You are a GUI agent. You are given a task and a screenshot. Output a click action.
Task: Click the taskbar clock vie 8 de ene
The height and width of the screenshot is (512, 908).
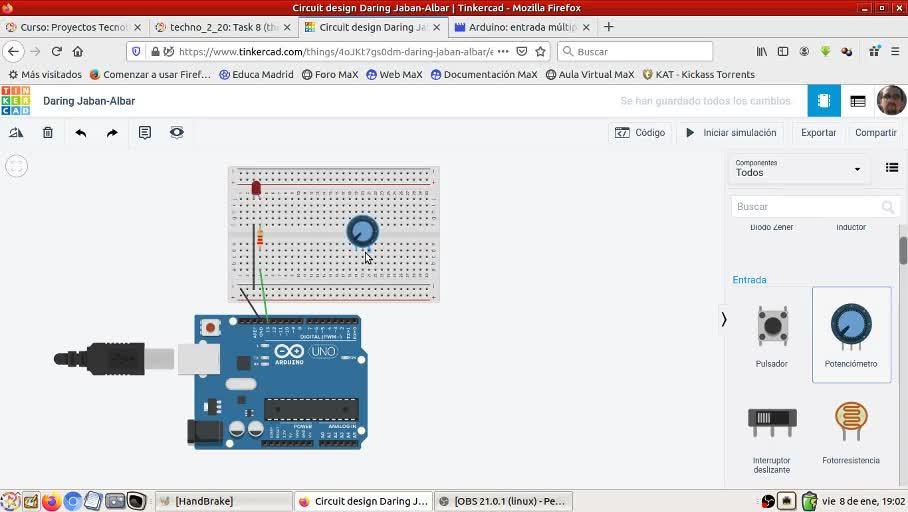coord(863,501)
